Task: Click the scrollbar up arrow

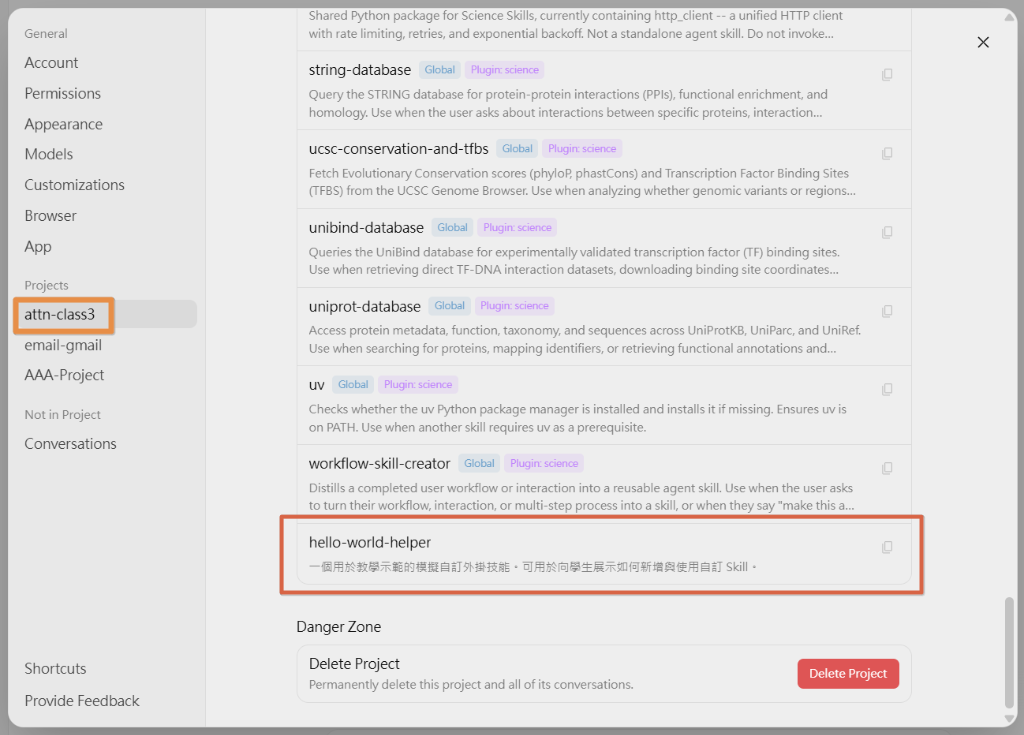Action: pyautogui.click(x=1010, y=17)
